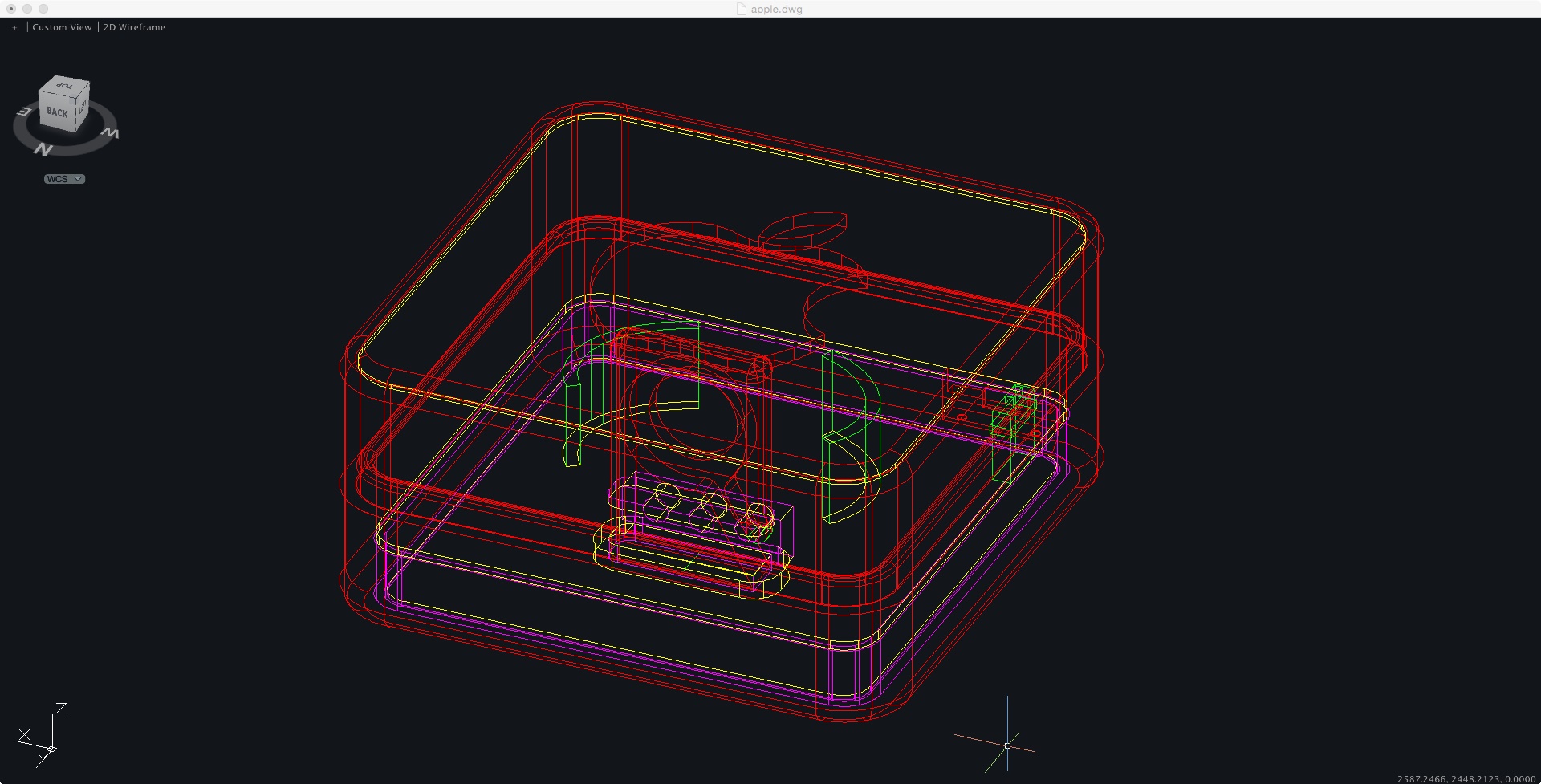1541x784 pixels.
Task: Click the E compass direction on ViewCube ring
Action: (24, 111)
